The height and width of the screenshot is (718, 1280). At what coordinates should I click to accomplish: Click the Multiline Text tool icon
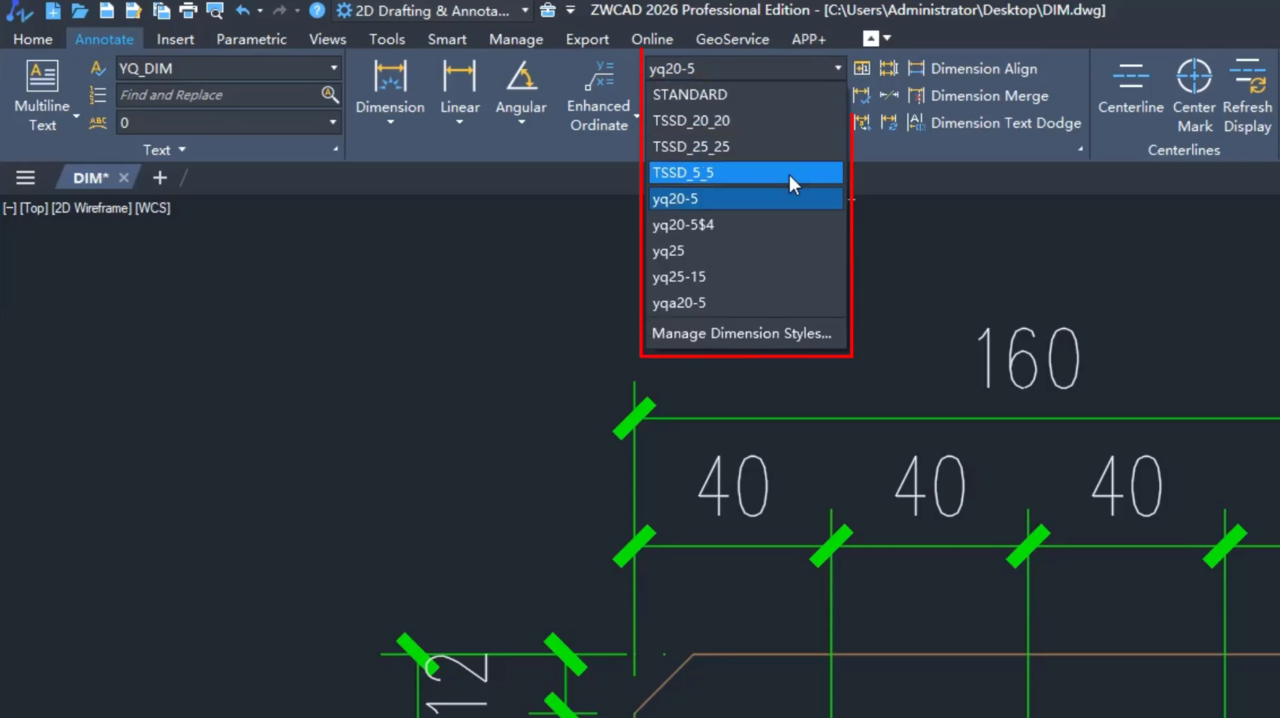point(42,76)
